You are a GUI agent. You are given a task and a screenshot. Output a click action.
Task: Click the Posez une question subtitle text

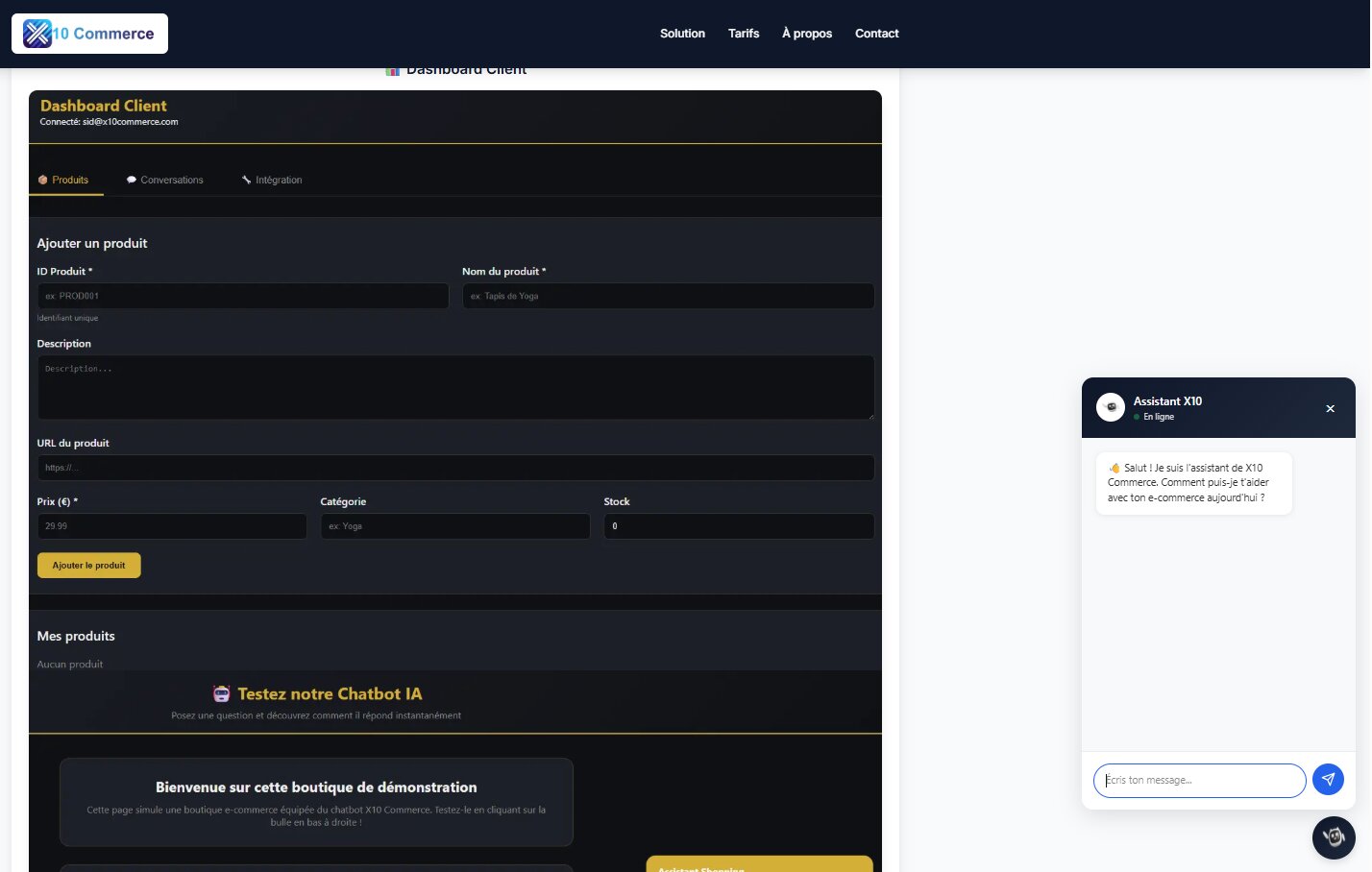(x=316, y=715)
